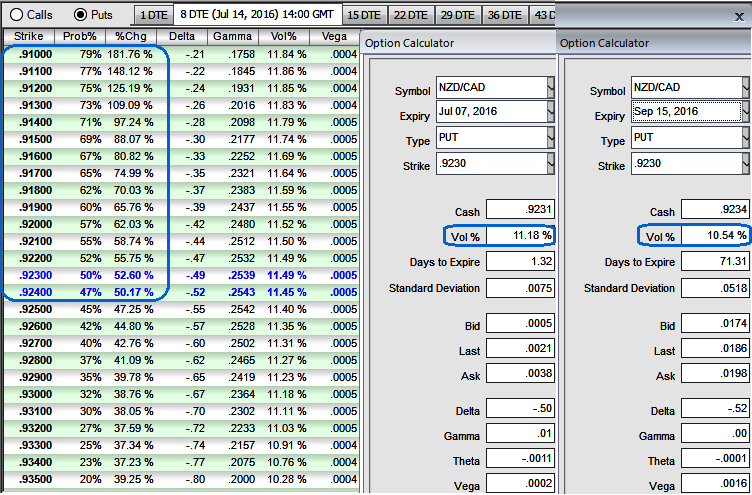
Task: Click the Days to Expire field showing 71.31
Action: pyautogui.click(x=714, y=262)
